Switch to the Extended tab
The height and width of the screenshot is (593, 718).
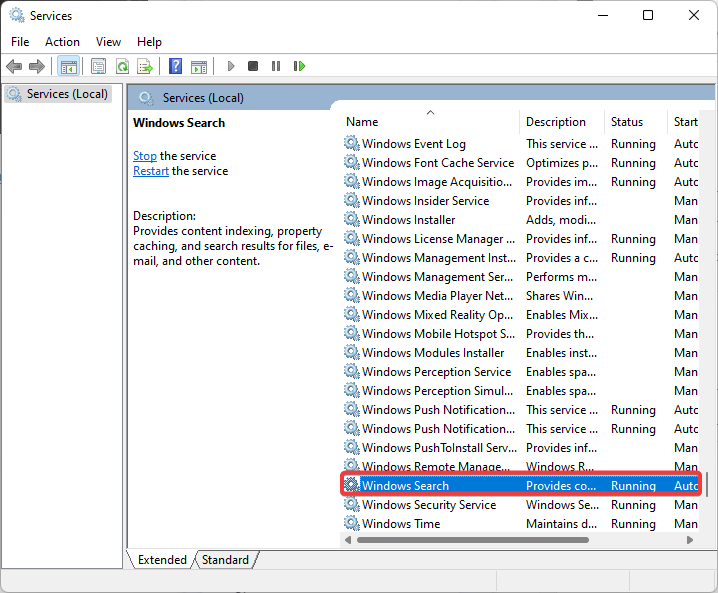162,560
